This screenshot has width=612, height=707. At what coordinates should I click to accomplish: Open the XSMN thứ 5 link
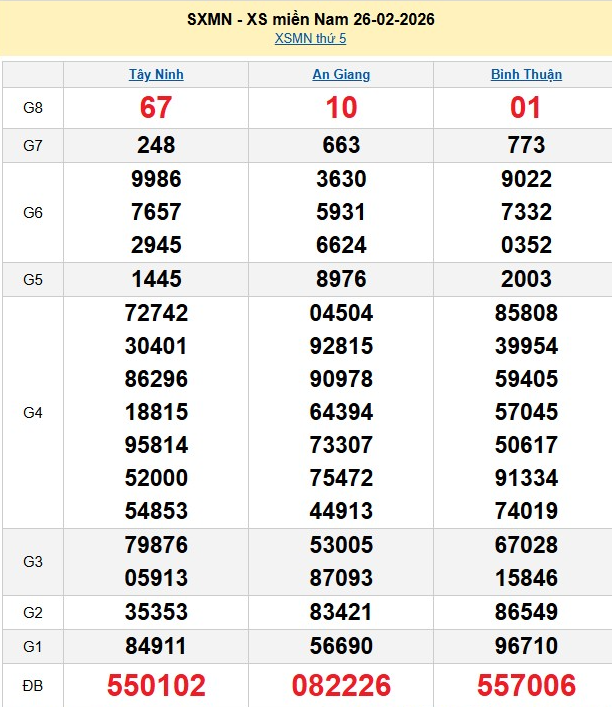point(310,39)
